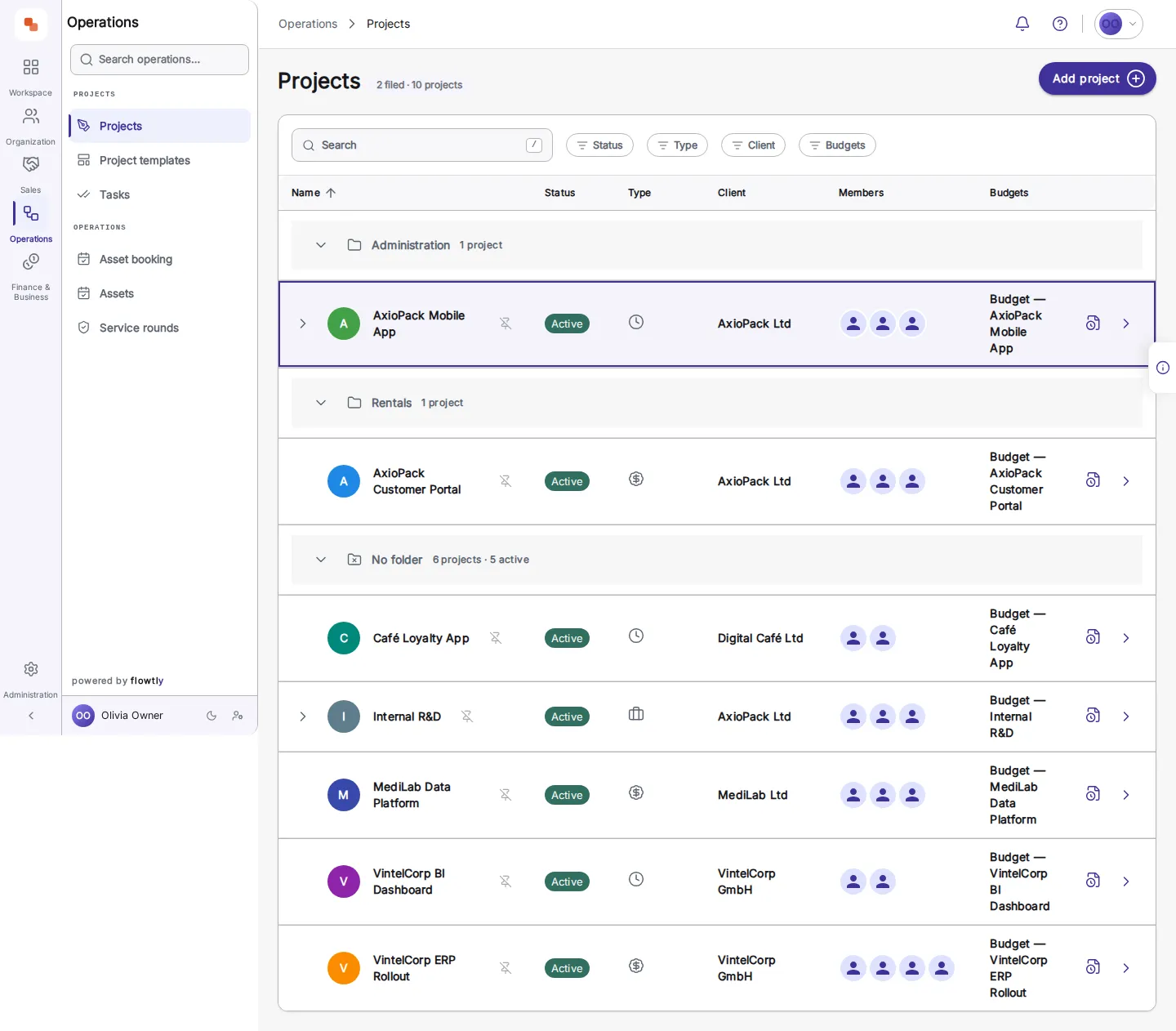Click the Search operations box
Viewport: 1176px width, 1031px height.
(x=159, y=60)
